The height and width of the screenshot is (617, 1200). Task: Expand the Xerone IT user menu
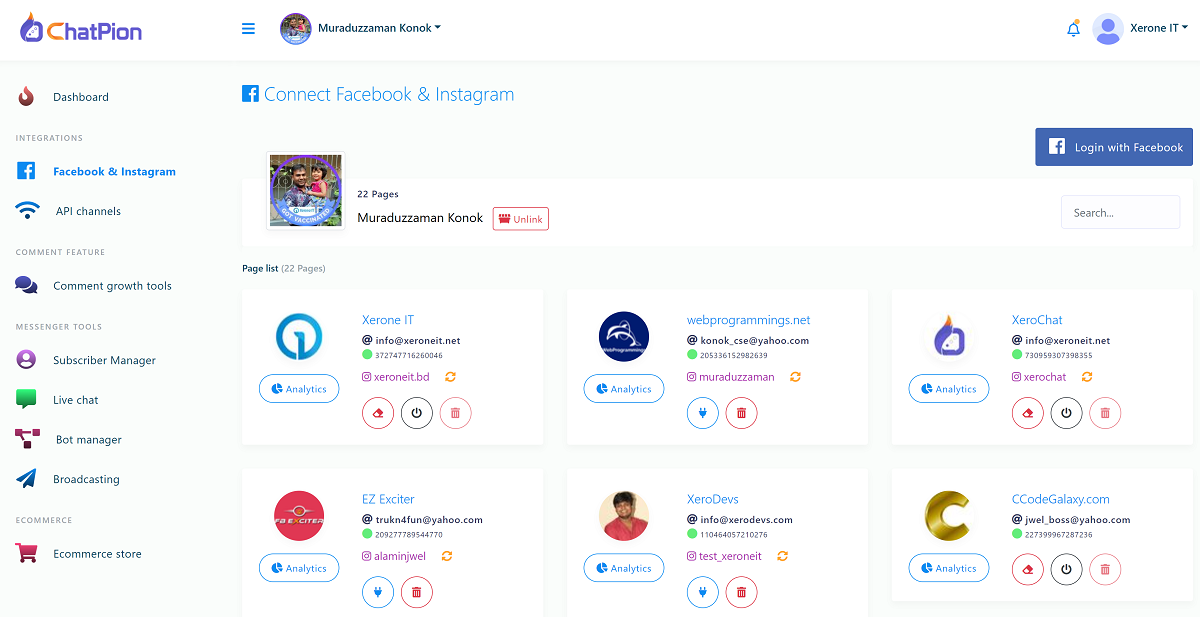point(1140,29)
